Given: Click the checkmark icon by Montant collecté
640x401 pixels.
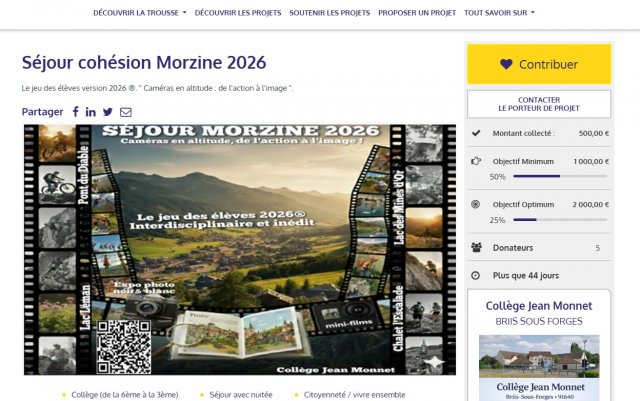Looking at the screenshot, I should point(476,133).
